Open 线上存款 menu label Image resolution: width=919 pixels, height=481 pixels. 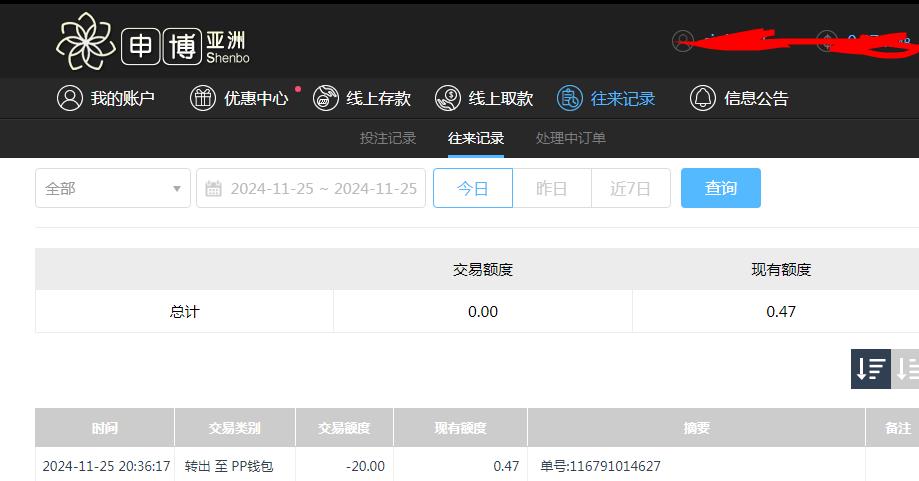[x=379, y=98]
